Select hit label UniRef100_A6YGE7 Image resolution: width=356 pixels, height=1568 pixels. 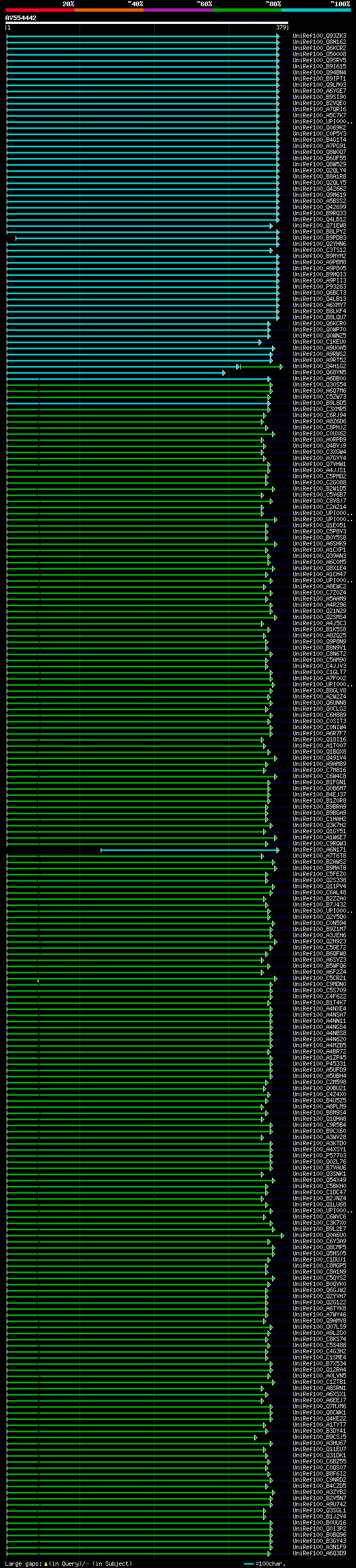click(x=319, y=91)
